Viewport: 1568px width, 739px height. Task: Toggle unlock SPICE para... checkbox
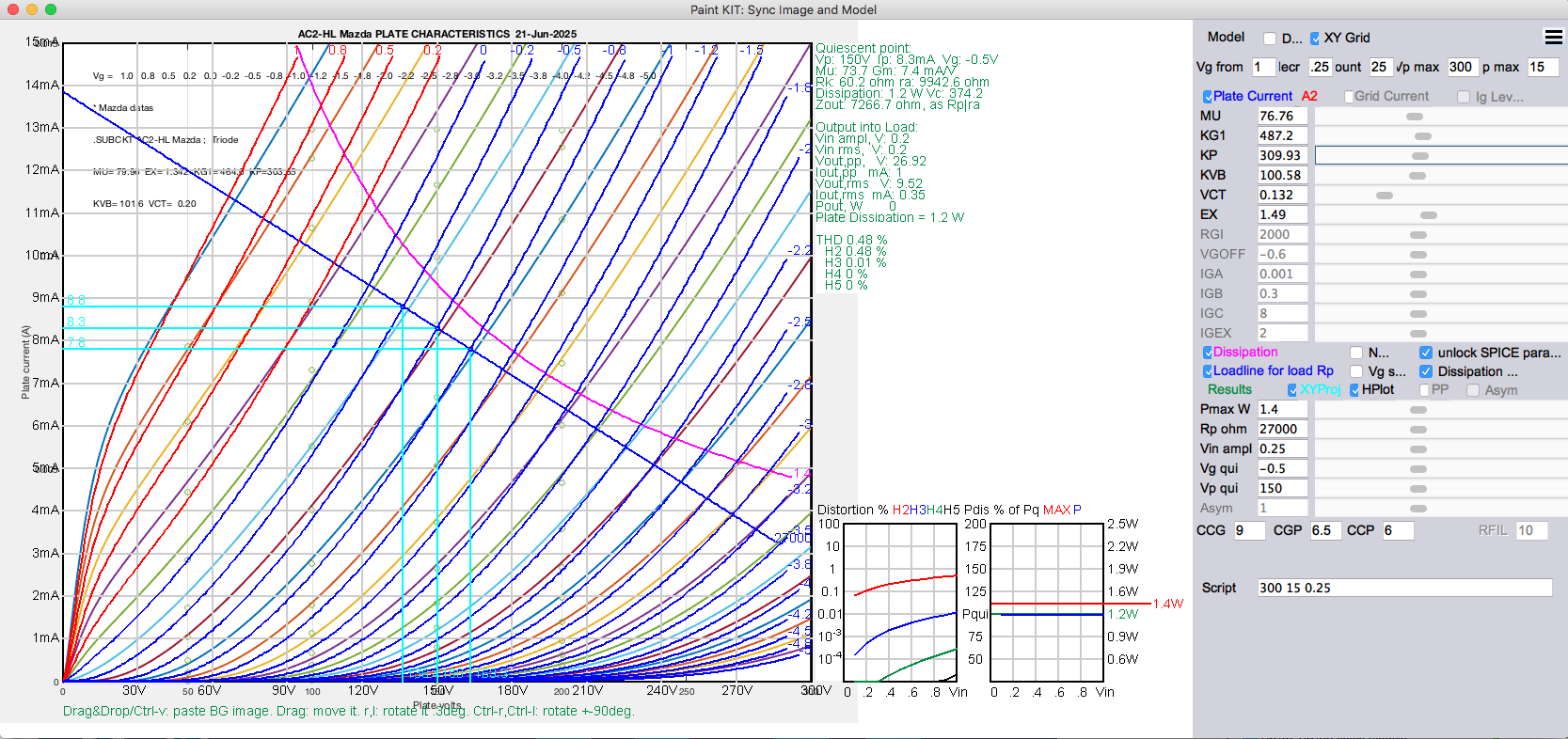1426,353
